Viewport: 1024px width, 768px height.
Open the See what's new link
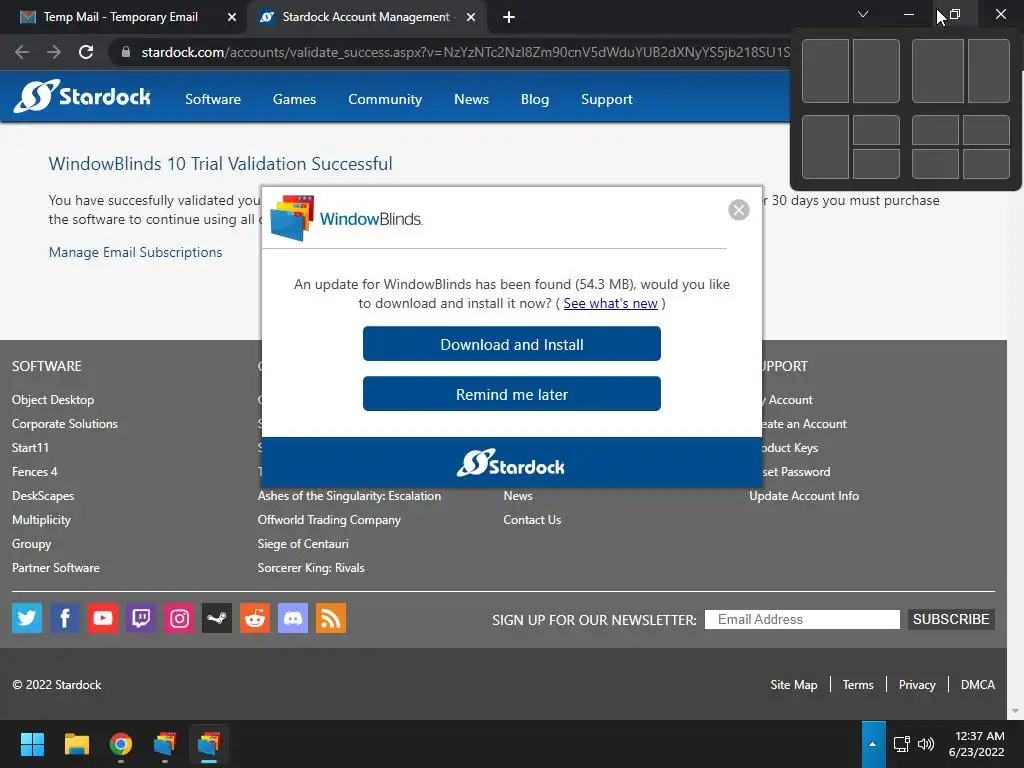pyautogui.click(x=611, y=304)
